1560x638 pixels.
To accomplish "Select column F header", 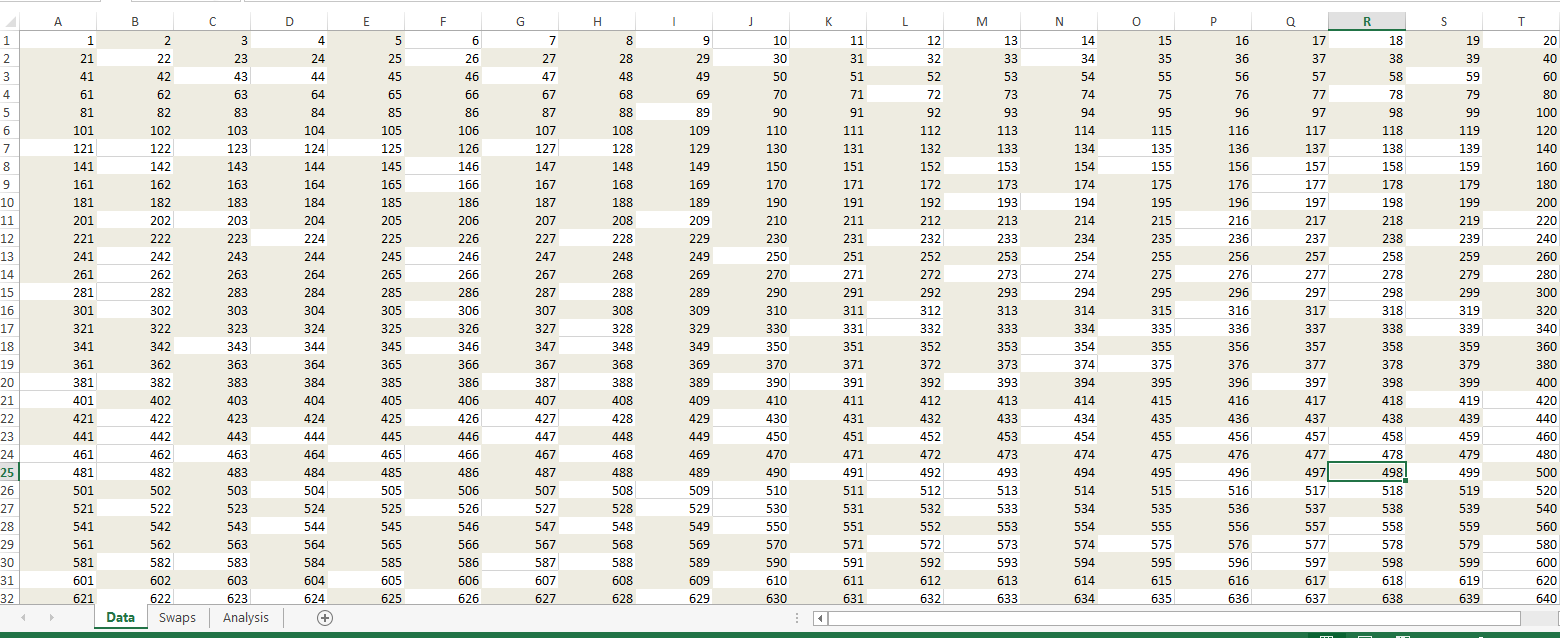I will pyautogui.click(x=443, y=21).
